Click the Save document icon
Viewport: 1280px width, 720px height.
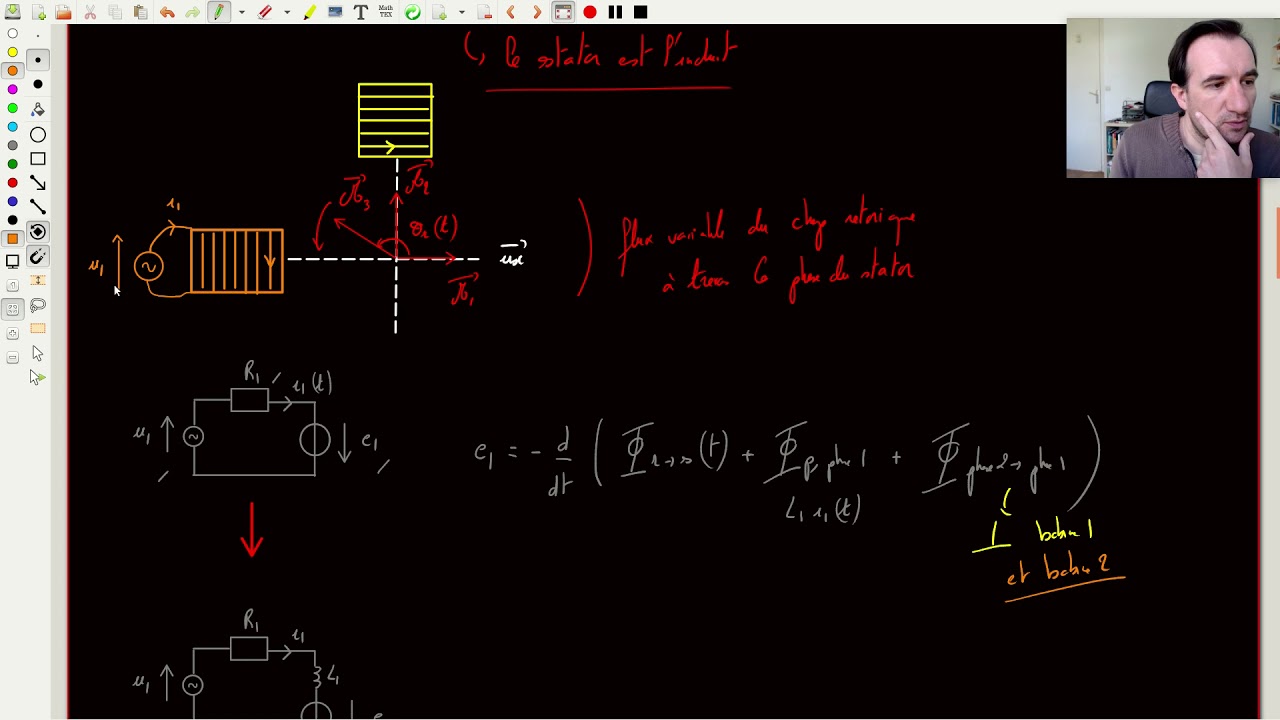(x=13, y=12)
